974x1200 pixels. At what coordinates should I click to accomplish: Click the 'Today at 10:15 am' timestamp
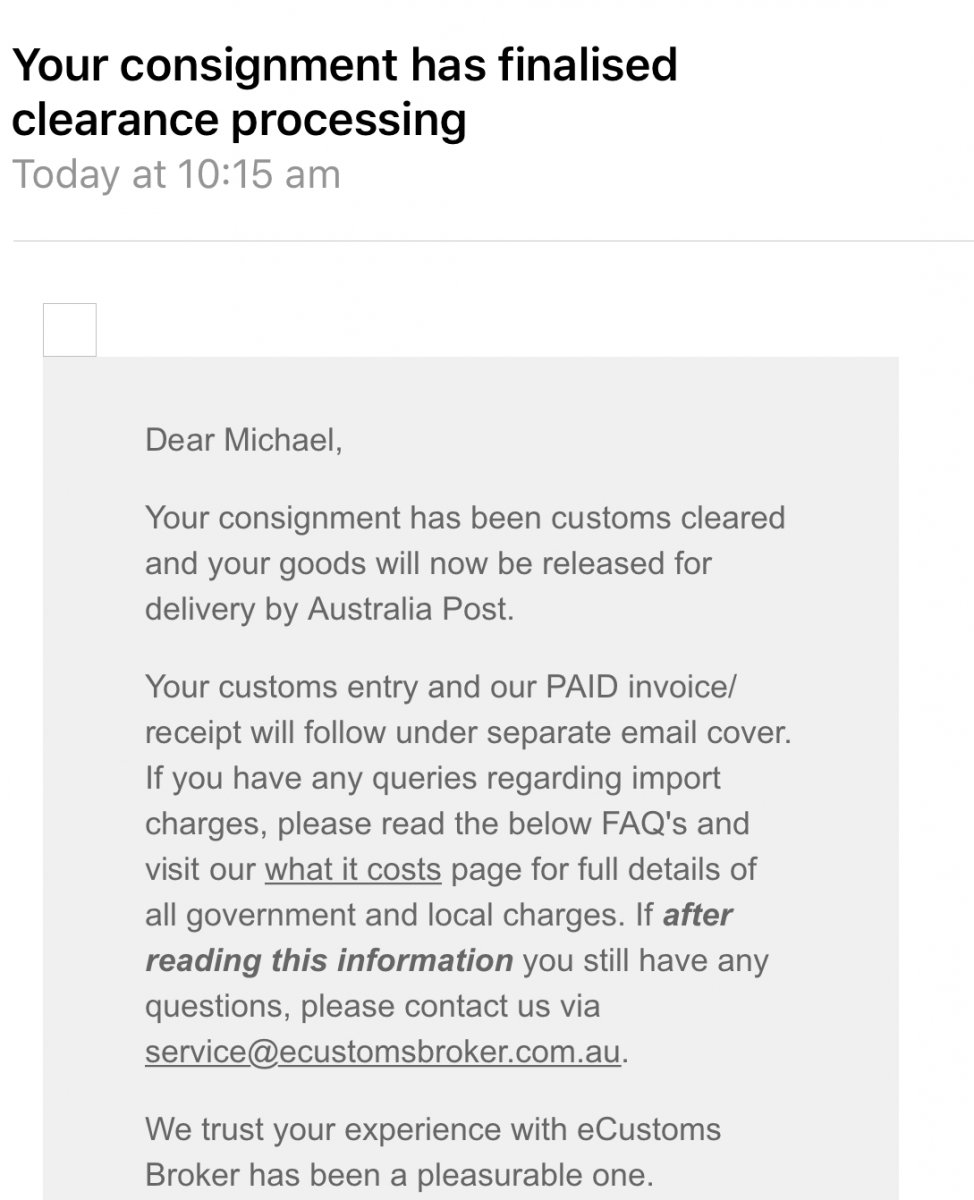pyautogui.click(x=176, y=174)
